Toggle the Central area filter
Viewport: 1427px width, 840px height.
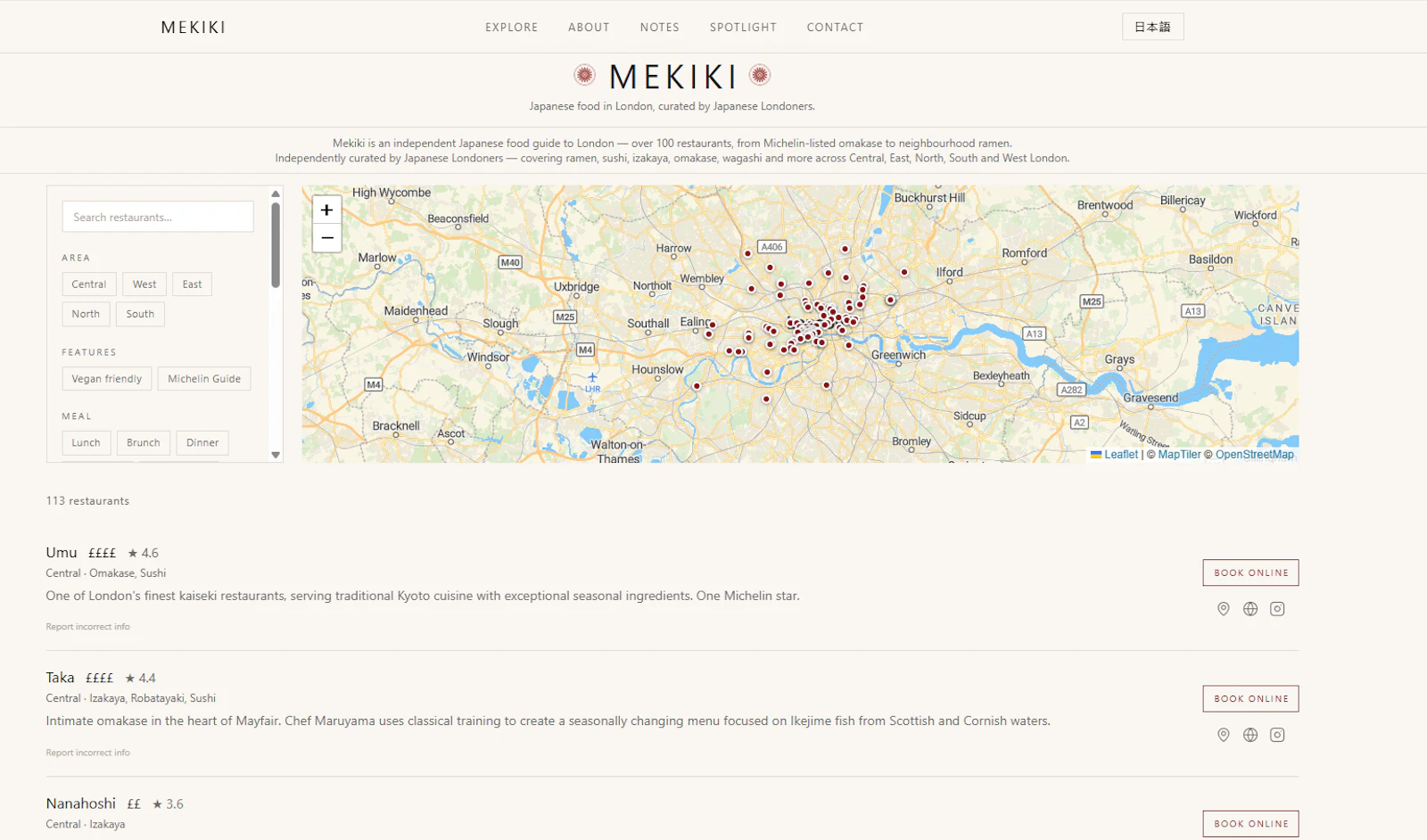[x=89, y=284]
